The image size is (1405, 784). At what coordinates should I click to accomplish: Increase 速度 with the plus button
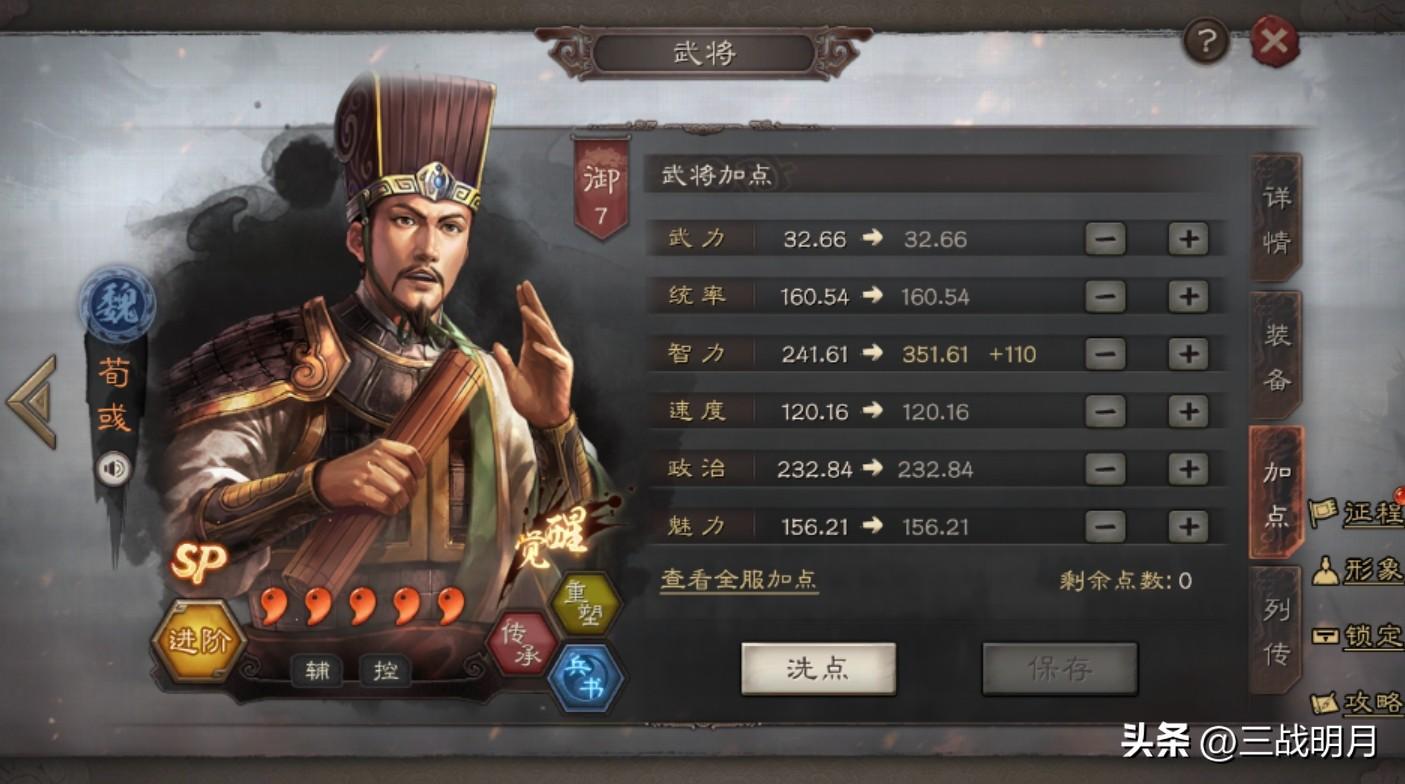(1188, 411)
